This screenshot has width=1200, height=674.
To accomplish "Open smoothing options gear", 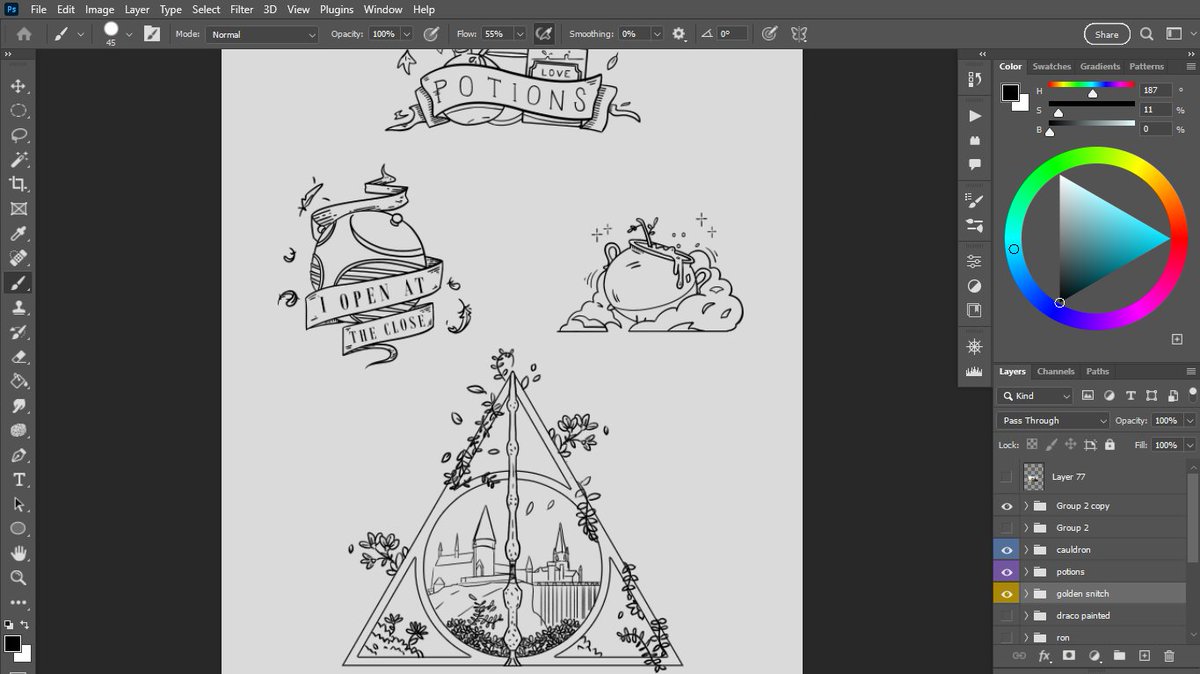I will (x=679, y=34).
